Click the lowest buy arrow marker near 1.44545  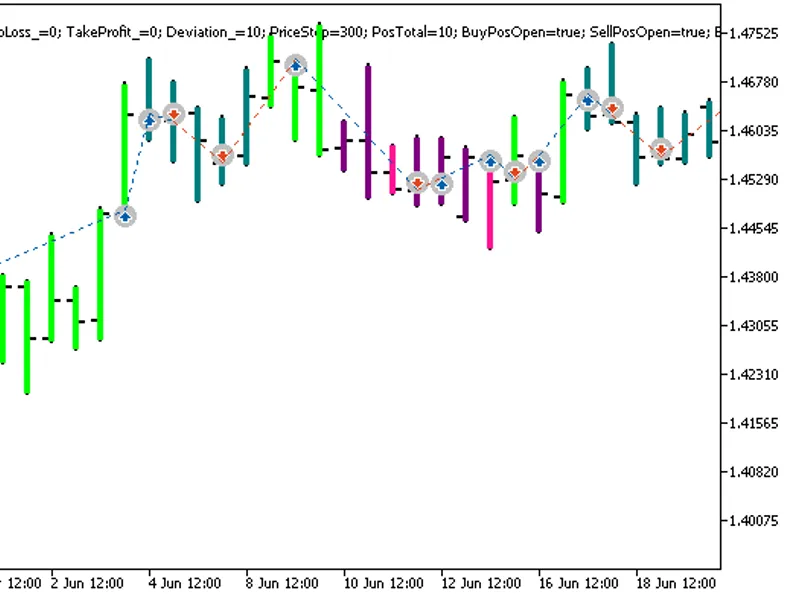coord(125,216)
